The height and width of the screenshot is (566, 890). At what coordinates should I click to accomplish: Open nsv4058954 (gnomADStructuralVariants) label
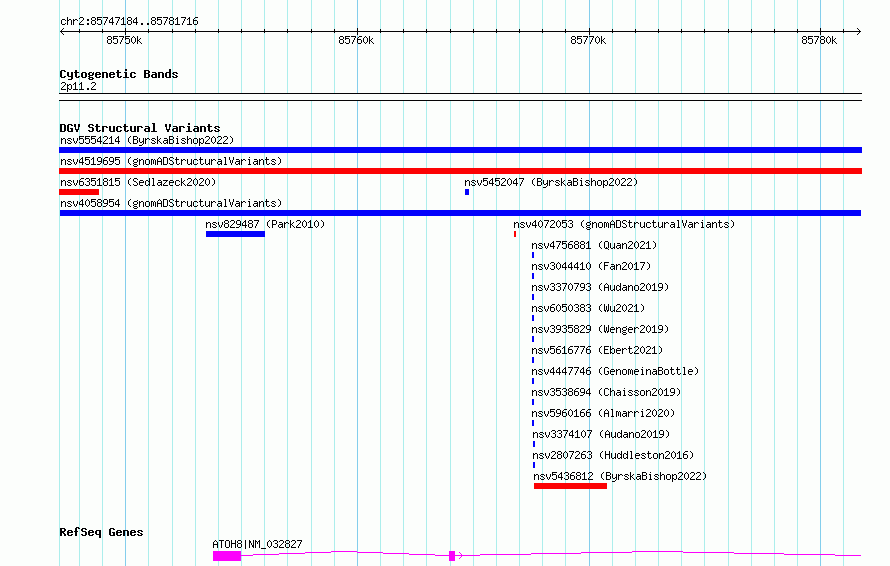(171, 203)
